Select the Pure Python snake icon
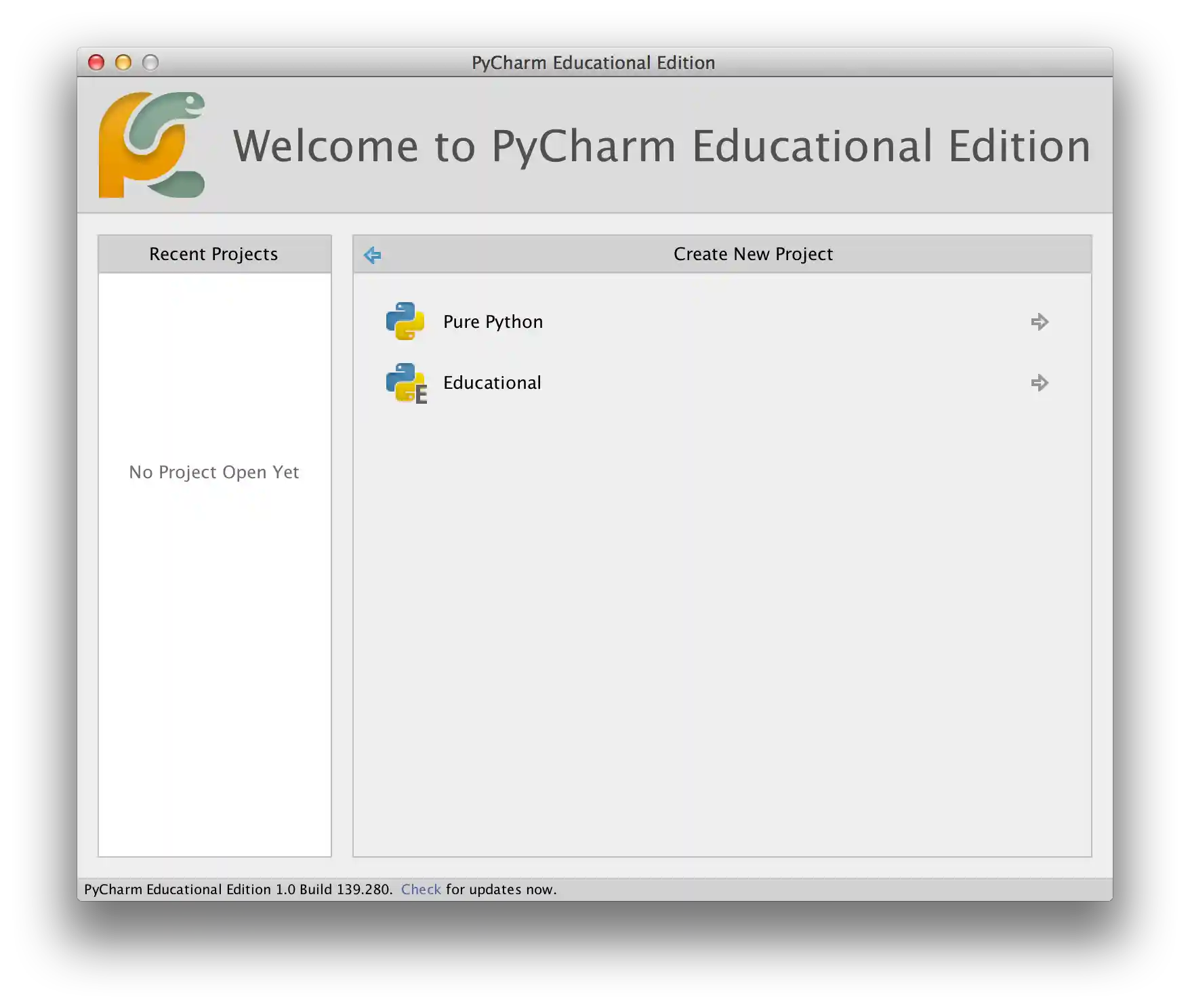1190x1008 pixels. [x=405, y=321]
